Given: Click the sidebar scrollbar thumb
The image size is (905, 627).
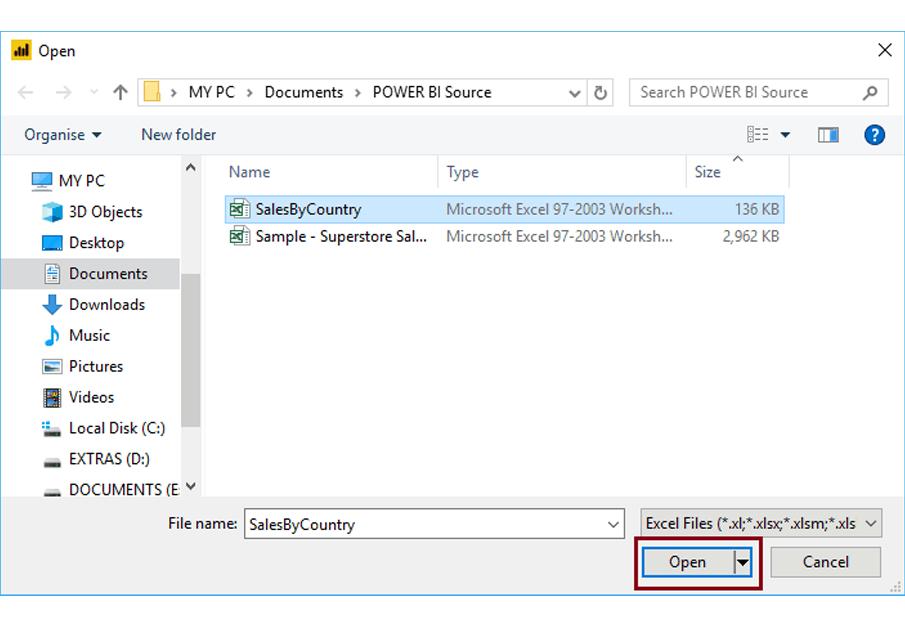Looking at the screenshot, I should (190, 350).
